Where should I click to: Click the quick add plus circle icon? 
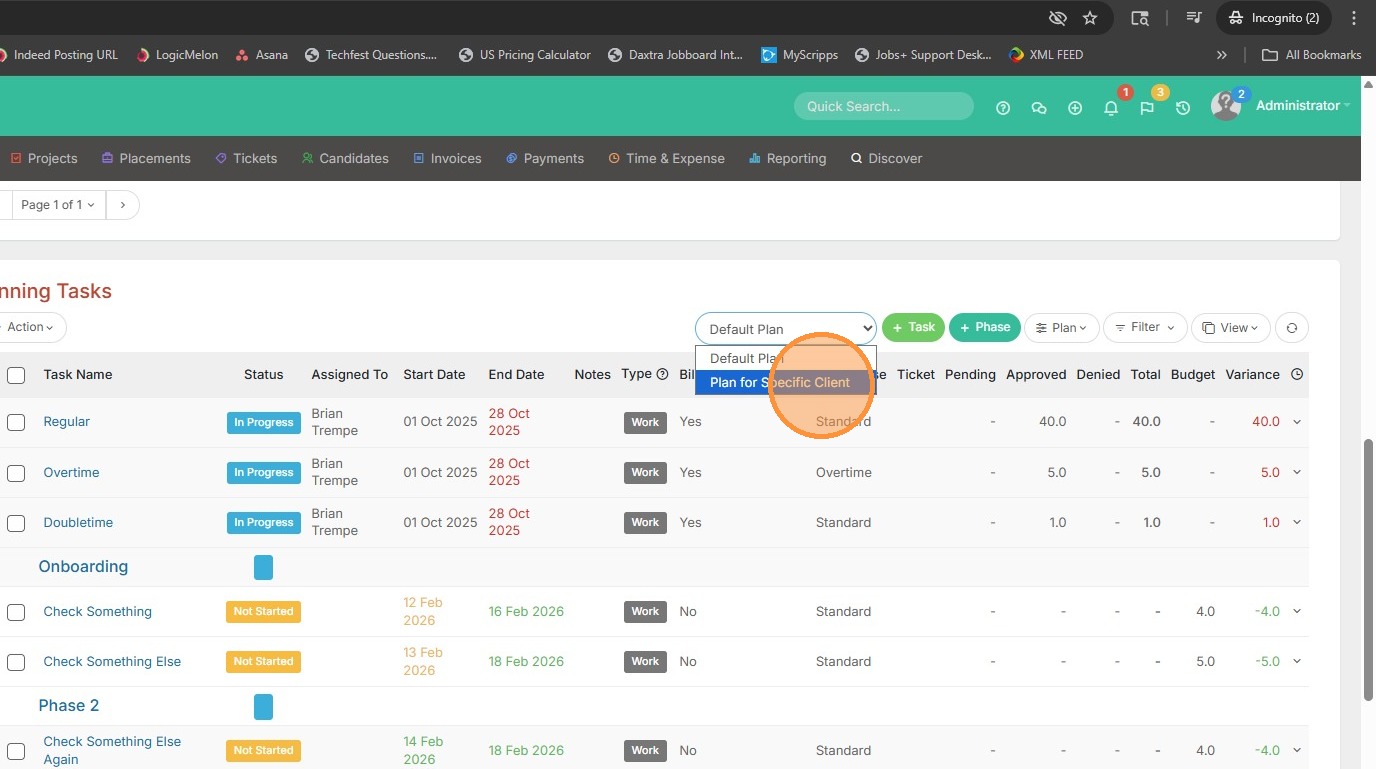[x=1075, y=108]
